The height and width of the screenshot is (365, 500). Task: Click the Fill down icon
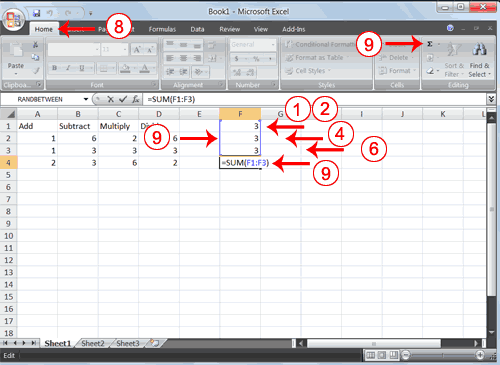pyautogui.click(x=430, y=58)
